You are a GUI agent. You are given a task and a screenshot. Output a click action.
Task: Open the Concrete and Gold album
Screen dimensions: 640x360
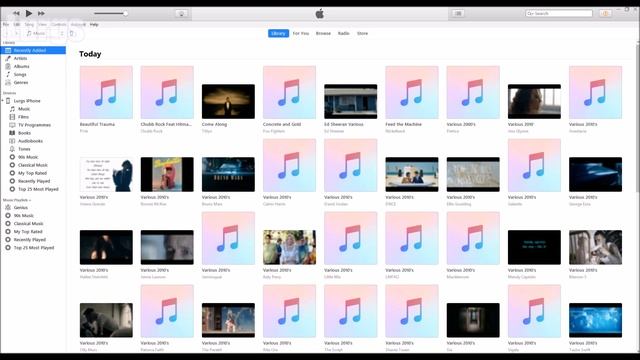pos(289,93)
